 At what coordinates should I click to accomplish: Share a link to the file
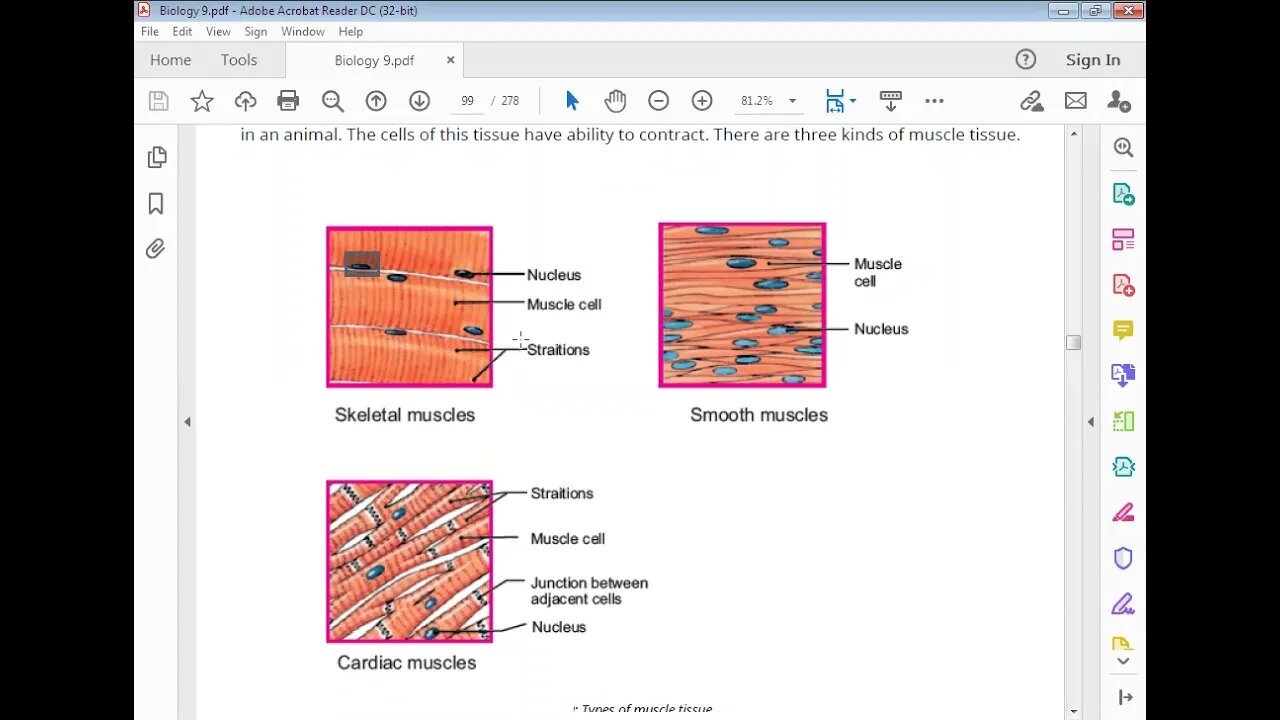(x=1031, y=101)
